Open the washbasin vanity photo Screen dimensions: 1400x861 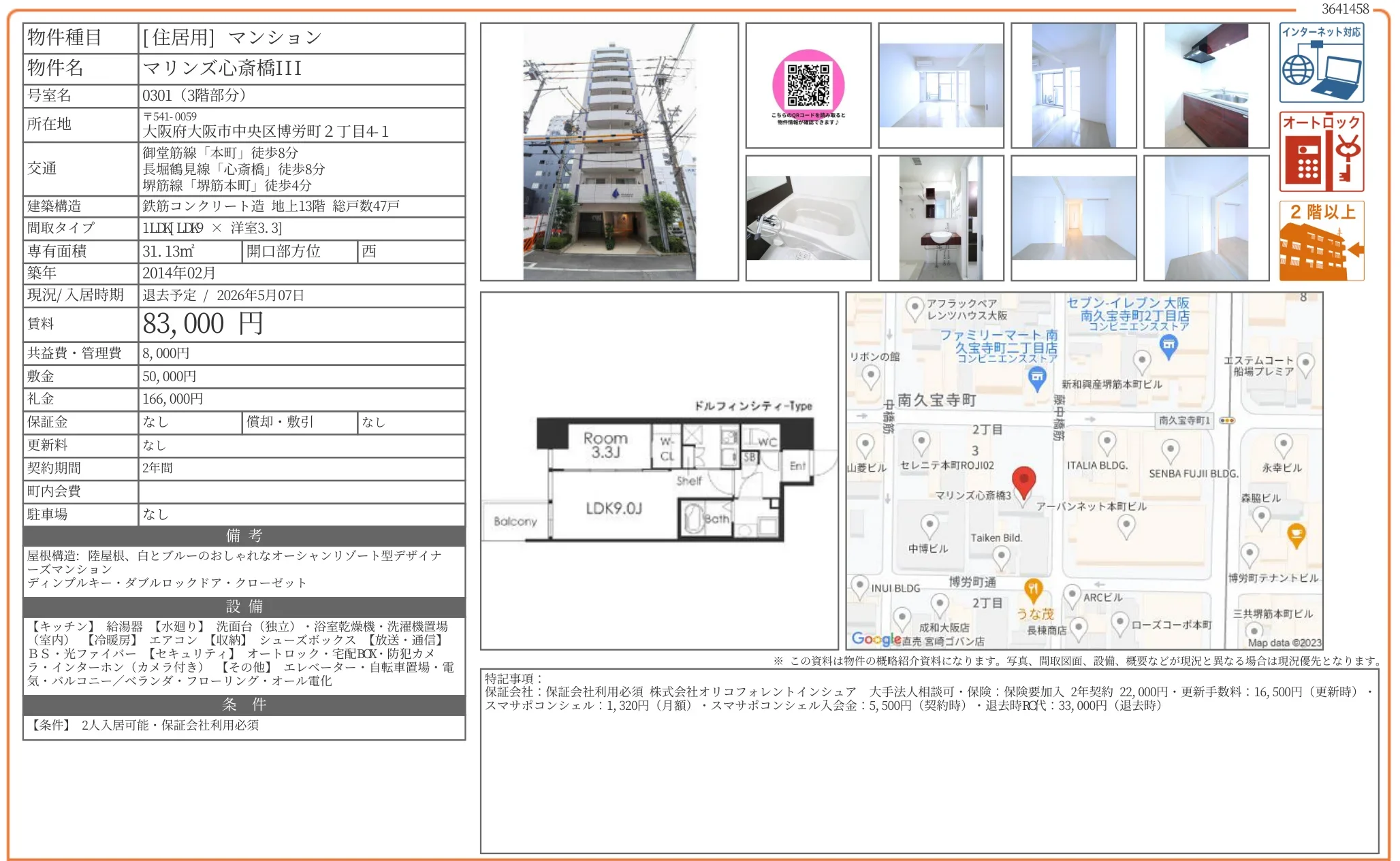coord(940,218)
